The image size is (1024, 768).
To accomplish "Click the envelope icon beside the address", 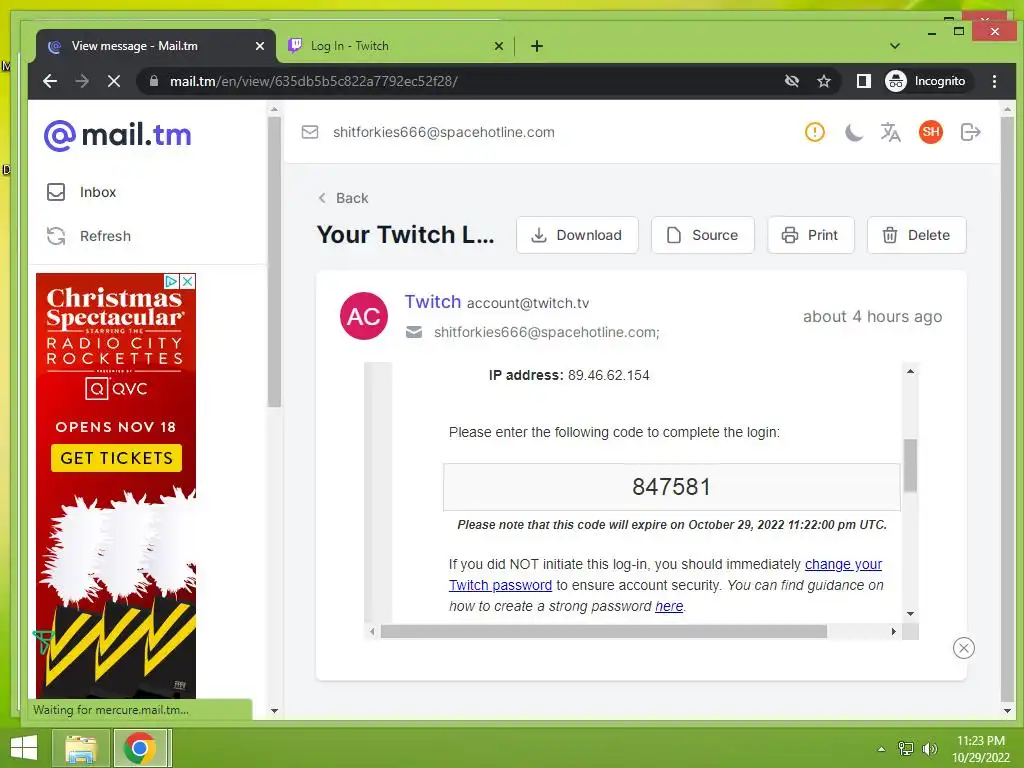I will [310, 132].
